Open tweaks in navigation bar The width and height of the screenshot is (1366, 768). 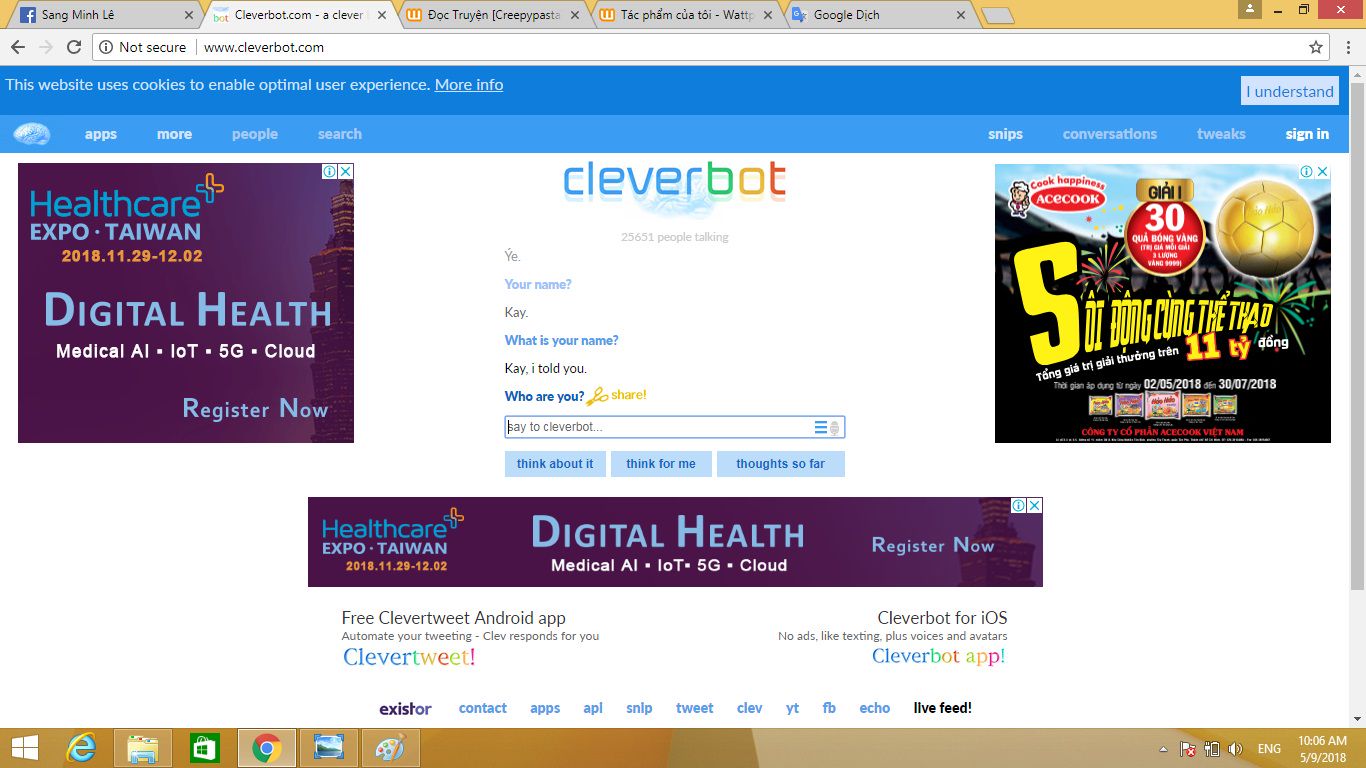[x=1221, y=134]
